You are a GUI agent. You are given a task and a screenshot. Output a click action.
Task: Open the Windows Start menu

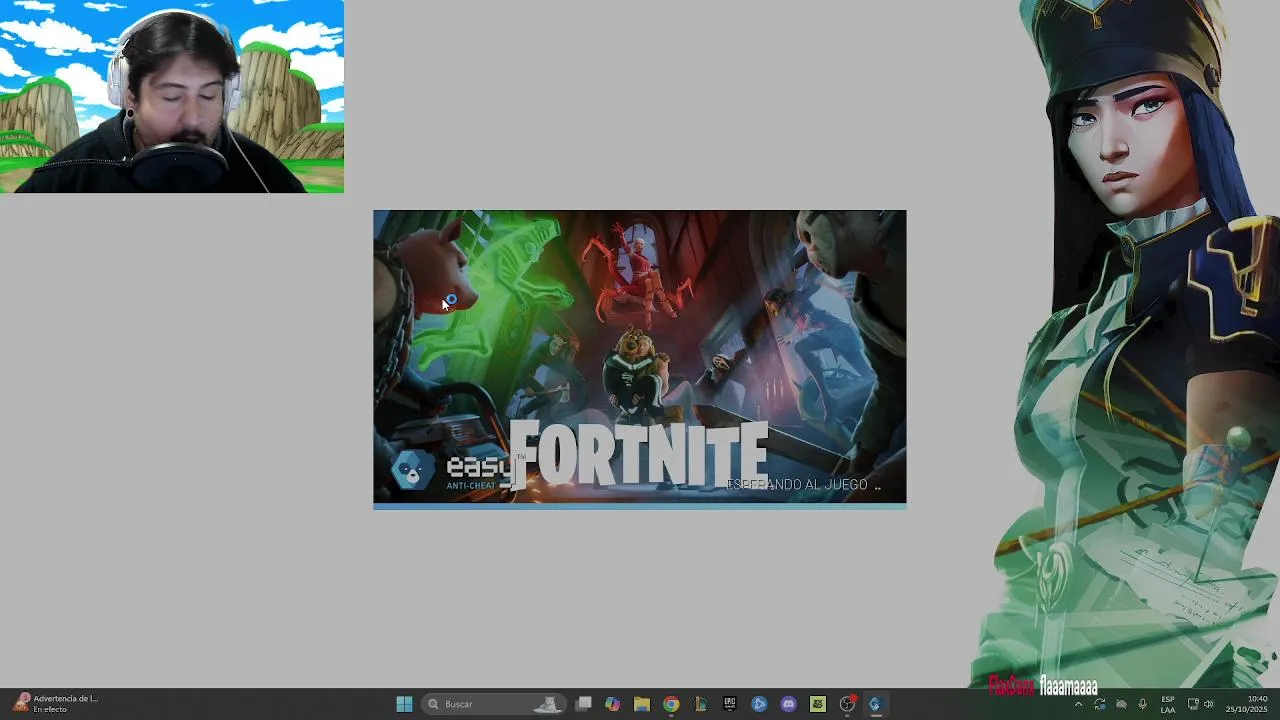pyautogui.click(x=404, y=704)
